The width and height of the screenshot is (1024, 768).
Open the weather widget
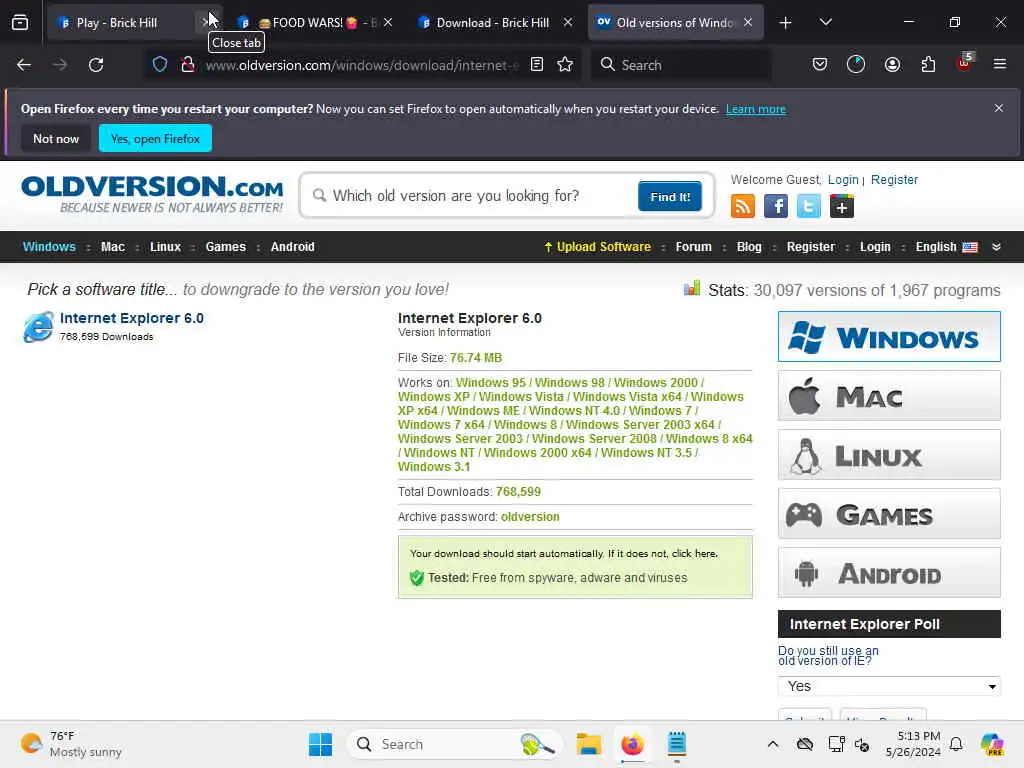[x=71, y=744]
